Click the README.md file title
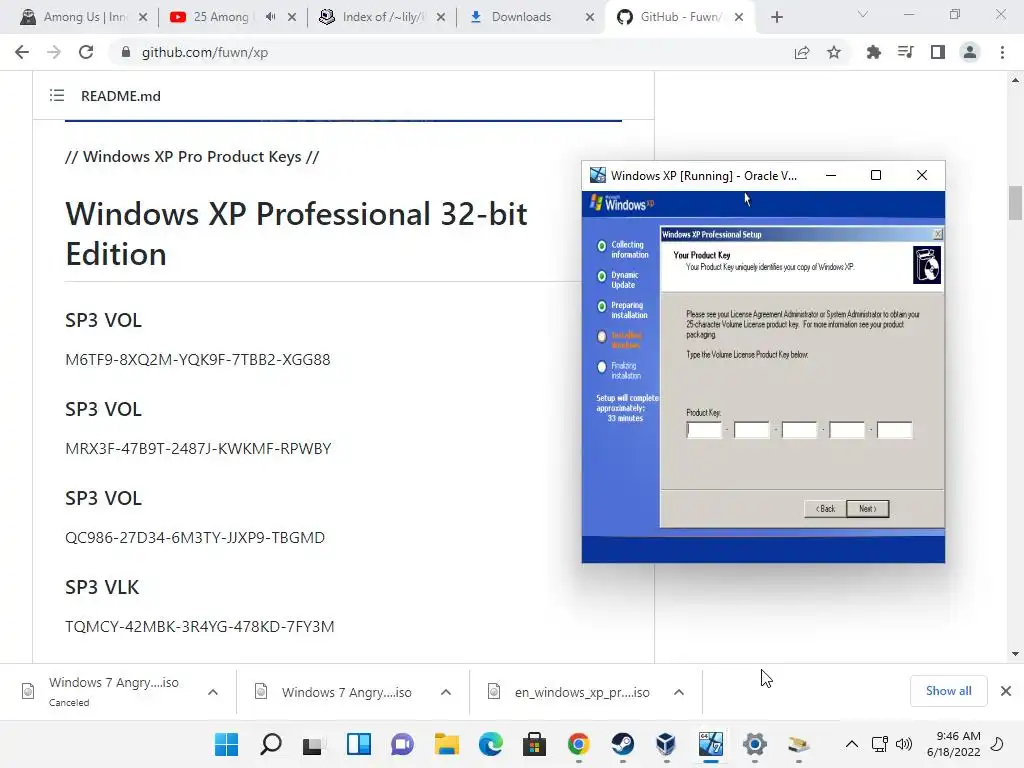The height and width of the screenshot is (768, 1024). coord(121,96)
